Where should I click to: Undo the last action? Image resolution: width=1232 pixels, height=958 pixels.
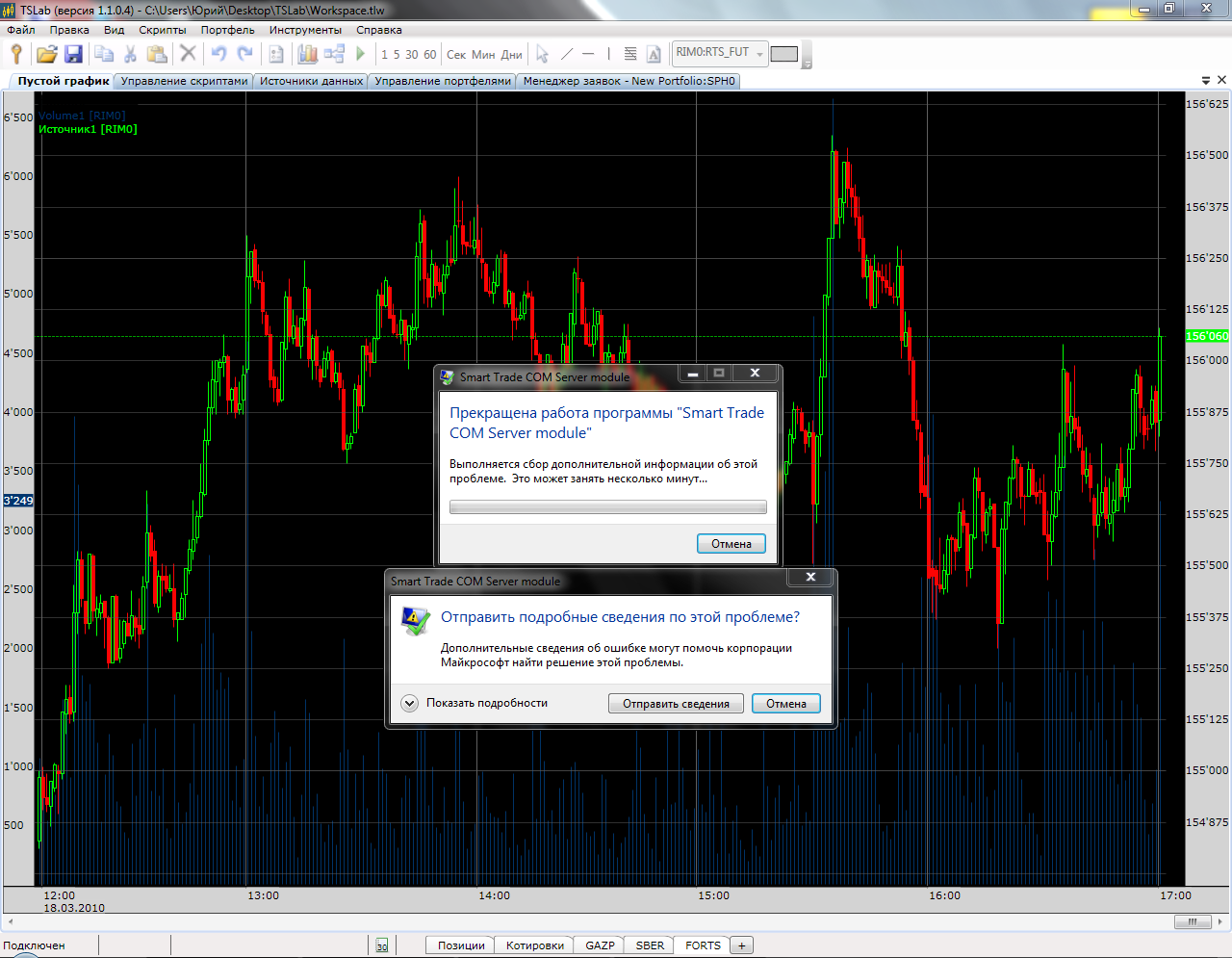[219, 54]
